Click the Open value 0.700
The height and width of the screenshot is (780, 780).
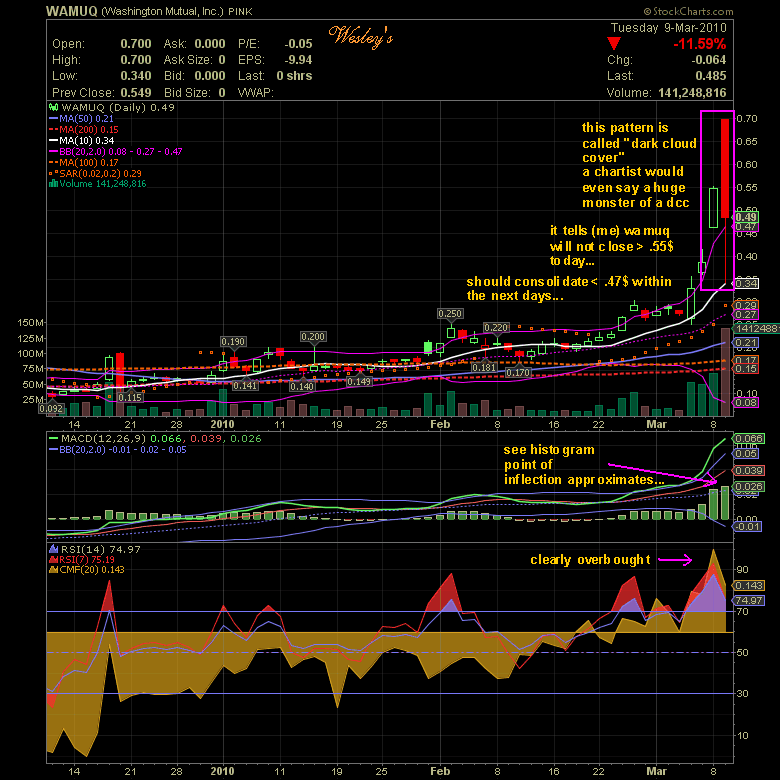[136, 44]
